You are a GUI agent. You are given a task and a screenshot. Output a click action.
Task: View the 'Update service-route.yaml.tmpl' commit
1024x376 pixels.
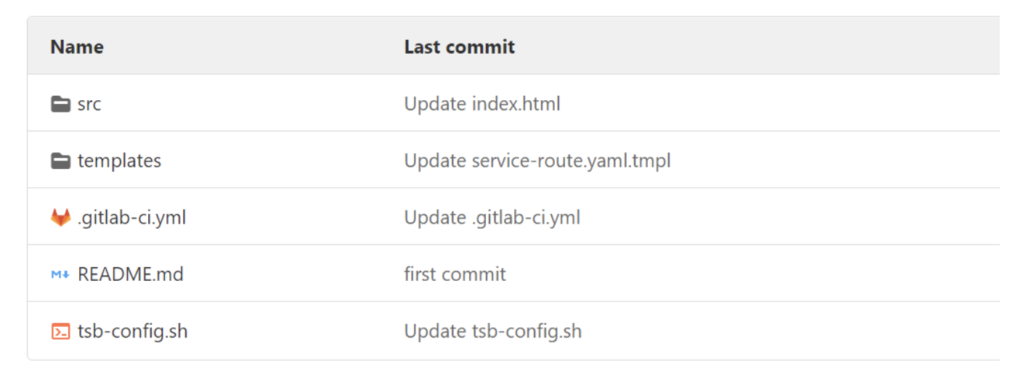pos(537,161)
